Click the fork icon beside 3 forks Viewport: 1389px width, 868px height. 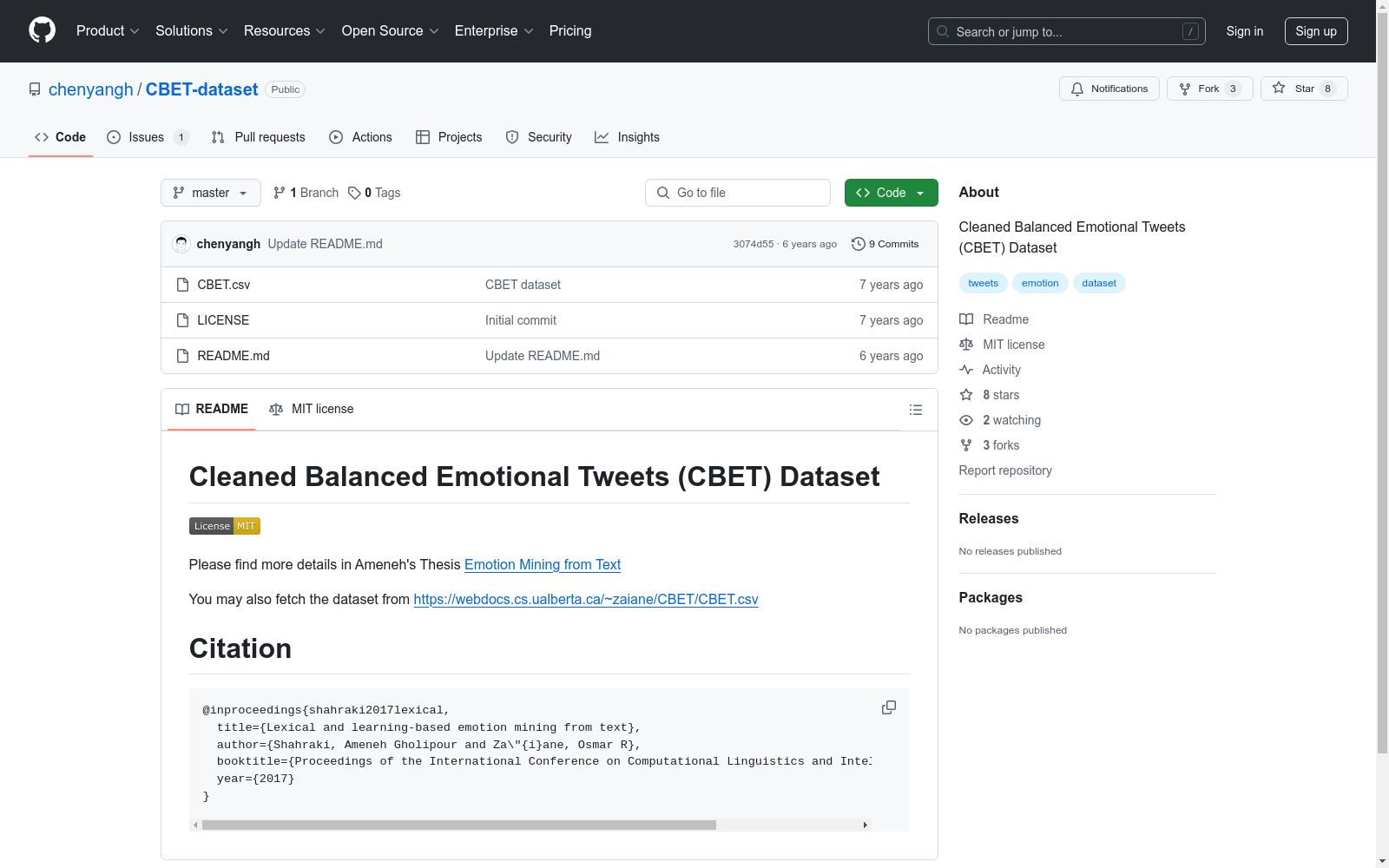click(966, 445)
